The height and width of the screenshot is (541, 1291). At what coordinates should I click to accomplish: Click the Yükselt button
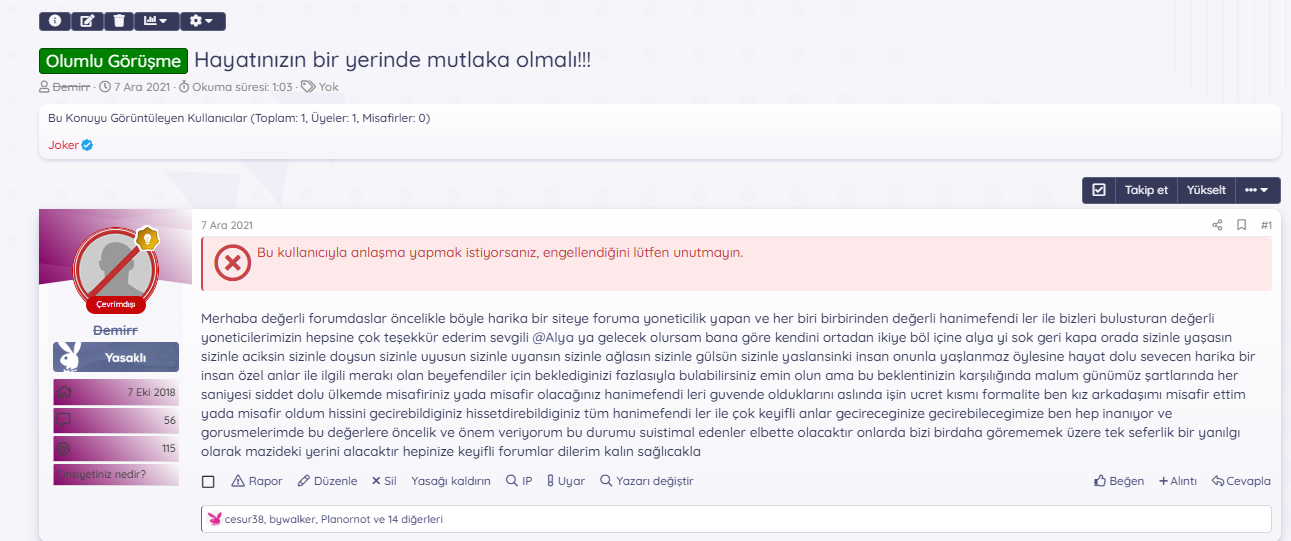[x=1206, y=190]
